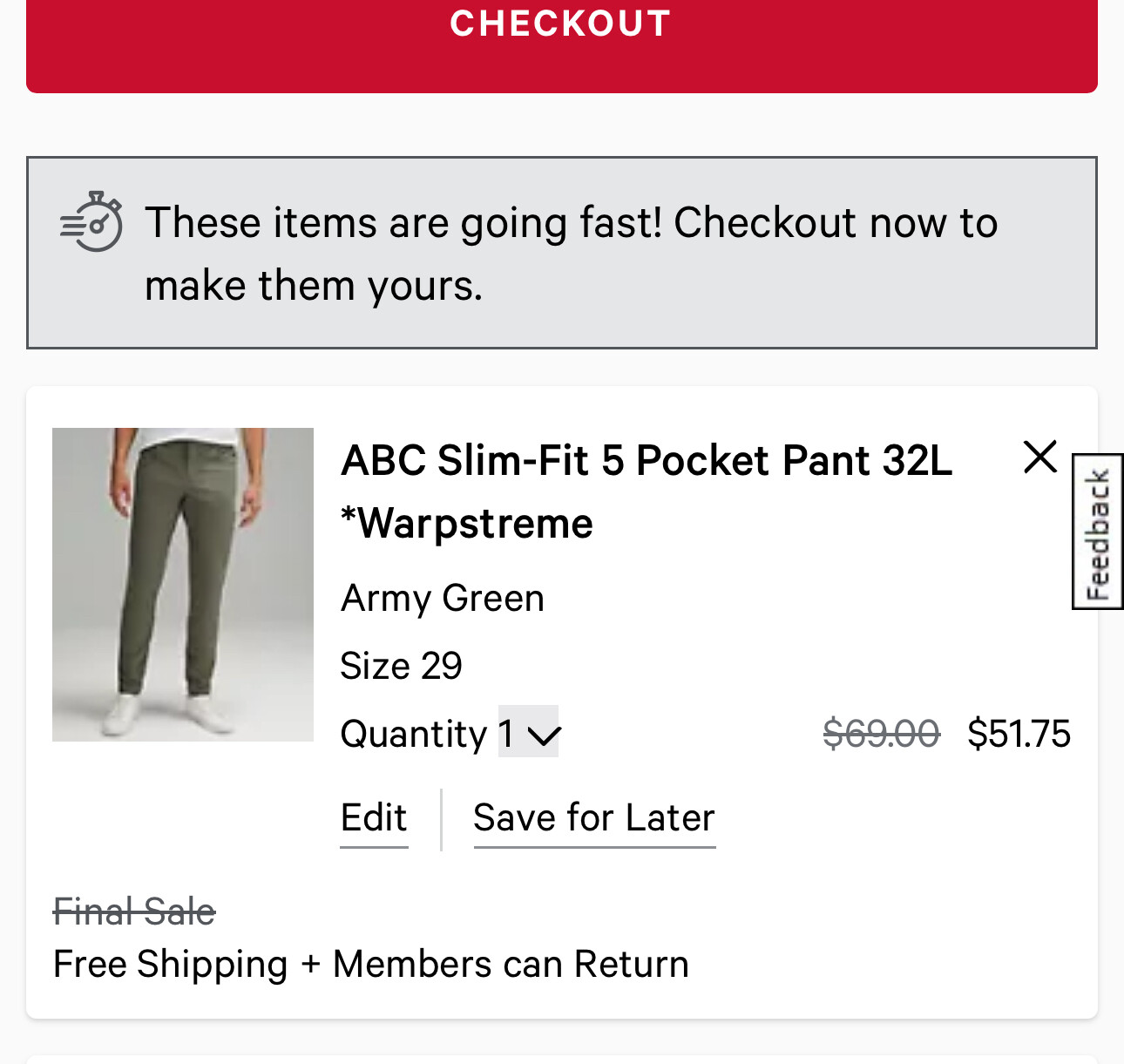Expand the quantity chevron arrow
The width and height of the screenshot is (1124, 1064).
click(545, 735)
